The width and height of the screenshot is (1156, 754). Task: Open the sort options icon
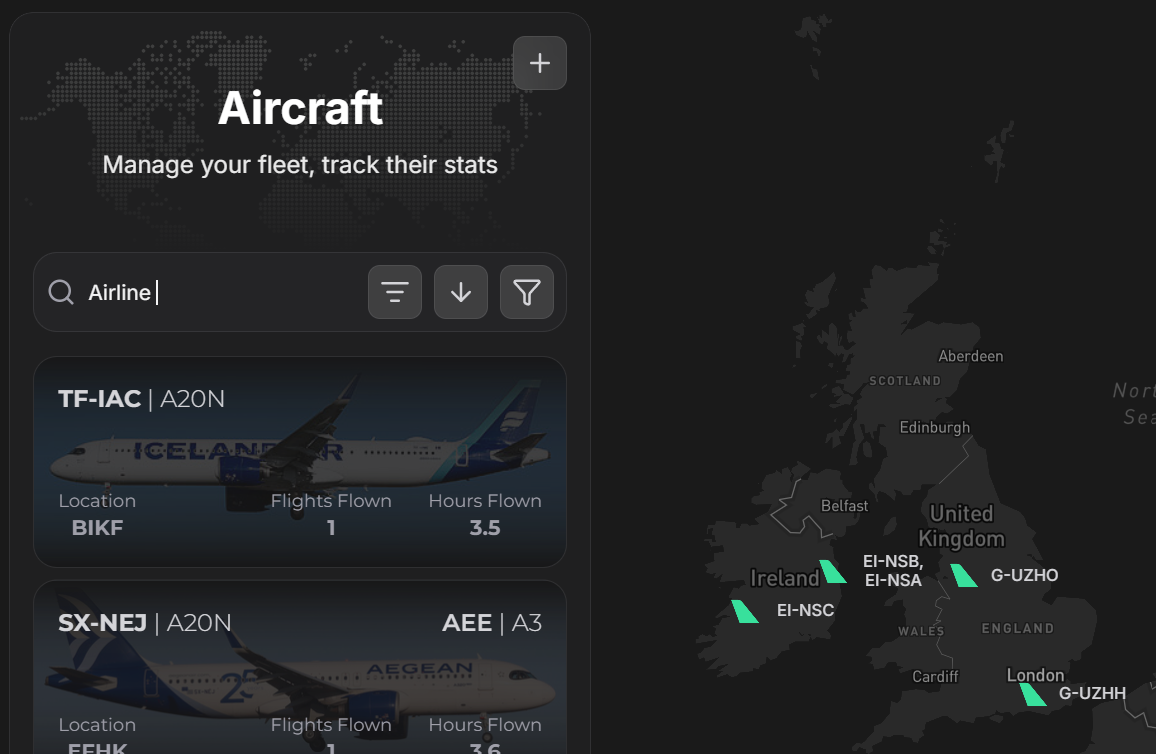point(395,292)
